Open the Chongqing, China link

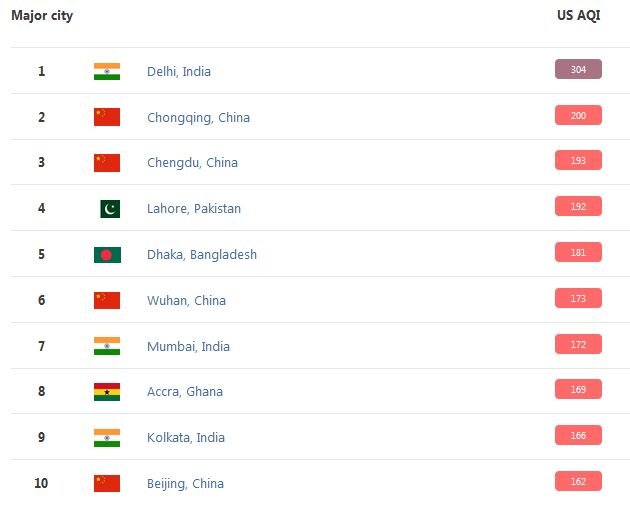coord(198,118)
